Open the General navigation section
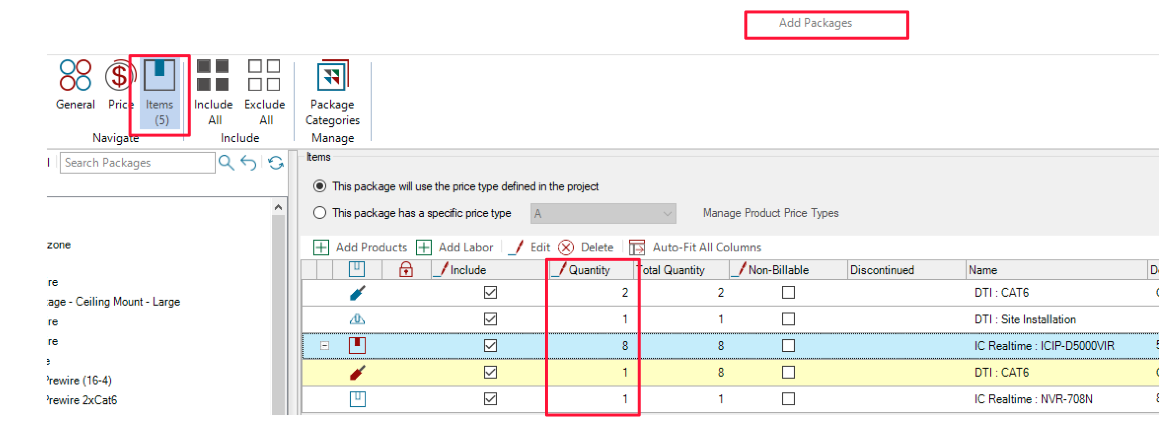Screen dimensions: 1174x424 pos(75,85)
